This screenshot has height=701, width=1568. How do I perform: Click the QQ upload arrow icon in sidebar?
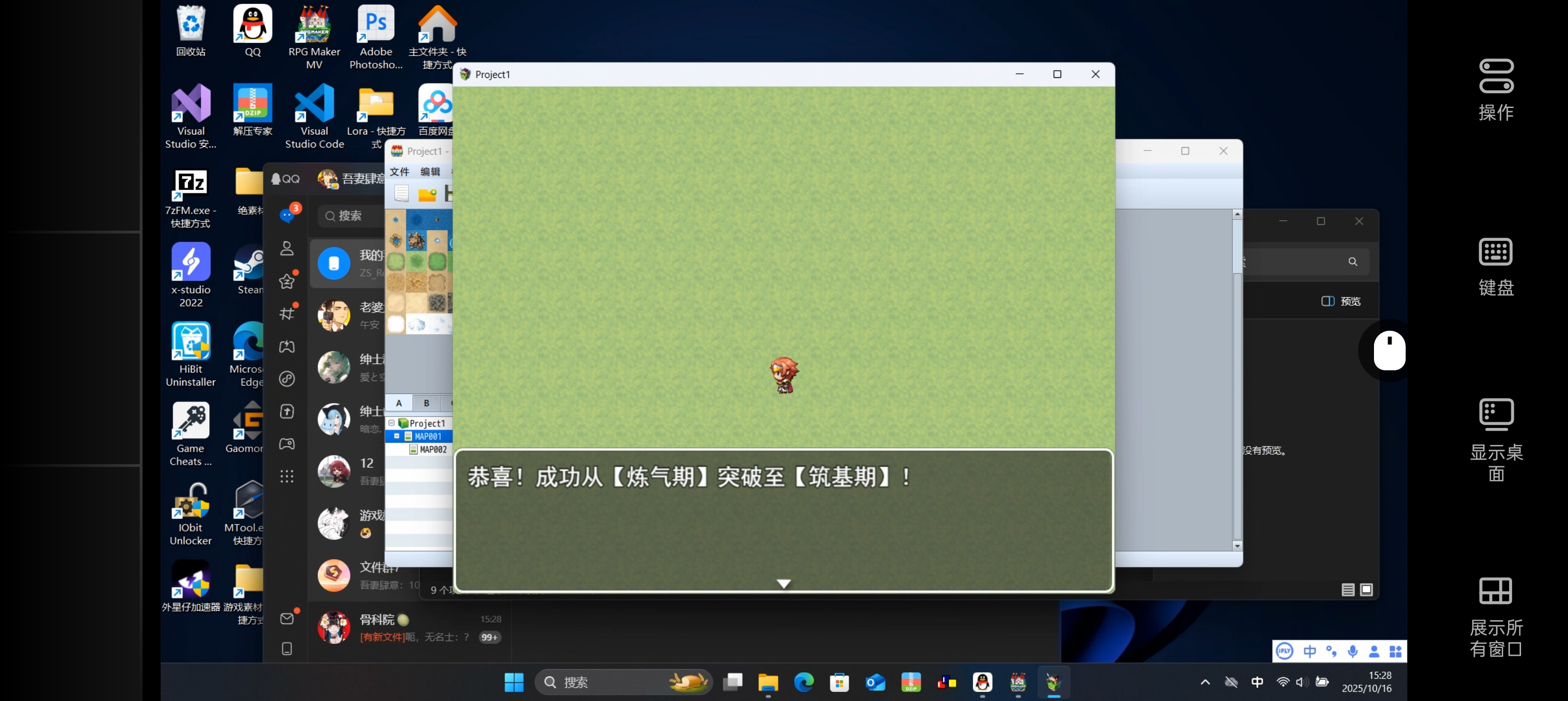tap(287, 412)
